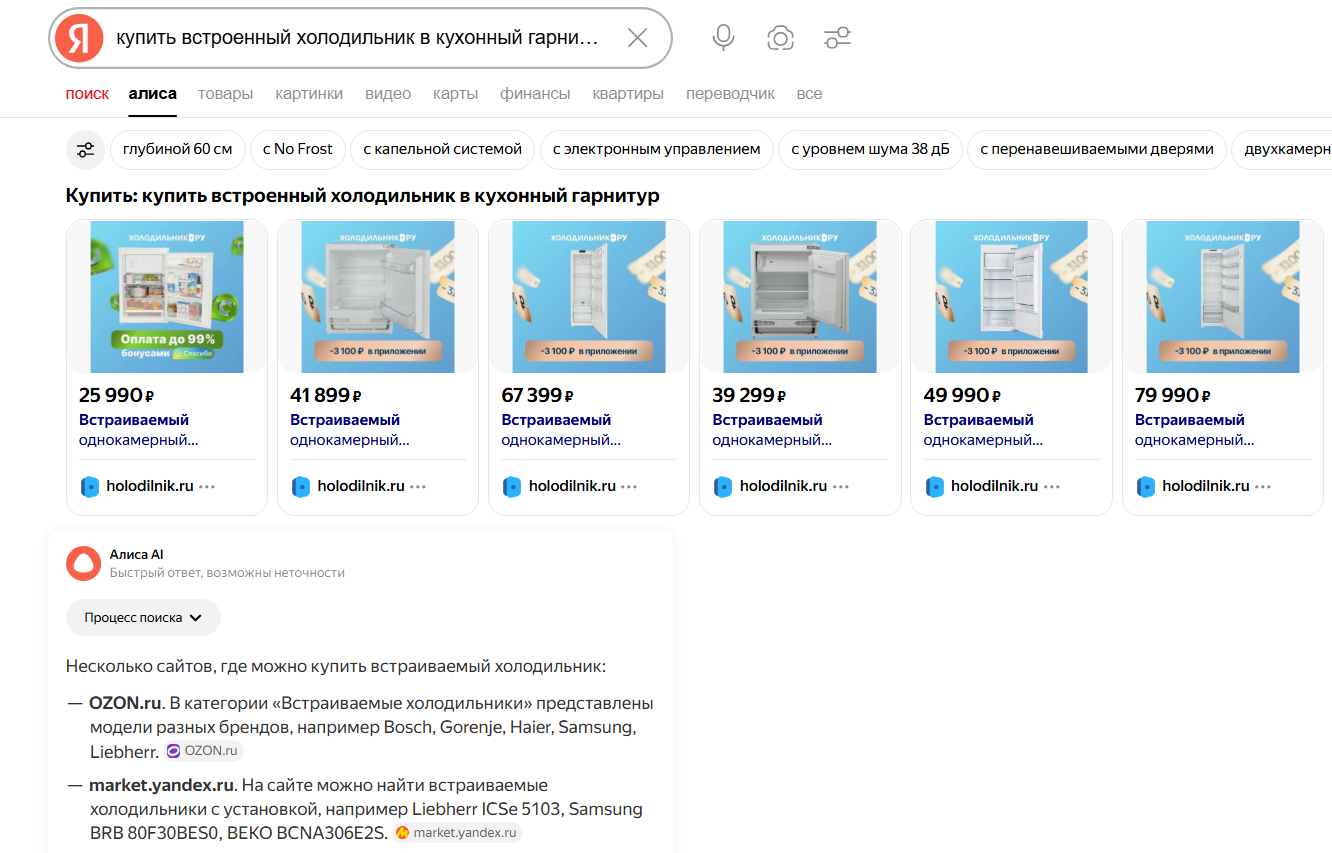The height and width of the screenshot is (853, 1332).
Task: Open the "все" services menu
Action: point(809,94)
